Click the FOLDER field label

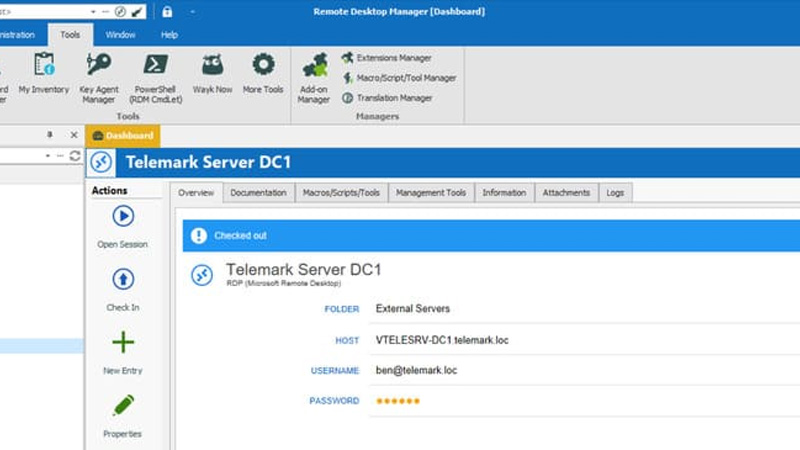tap(342, 309)
